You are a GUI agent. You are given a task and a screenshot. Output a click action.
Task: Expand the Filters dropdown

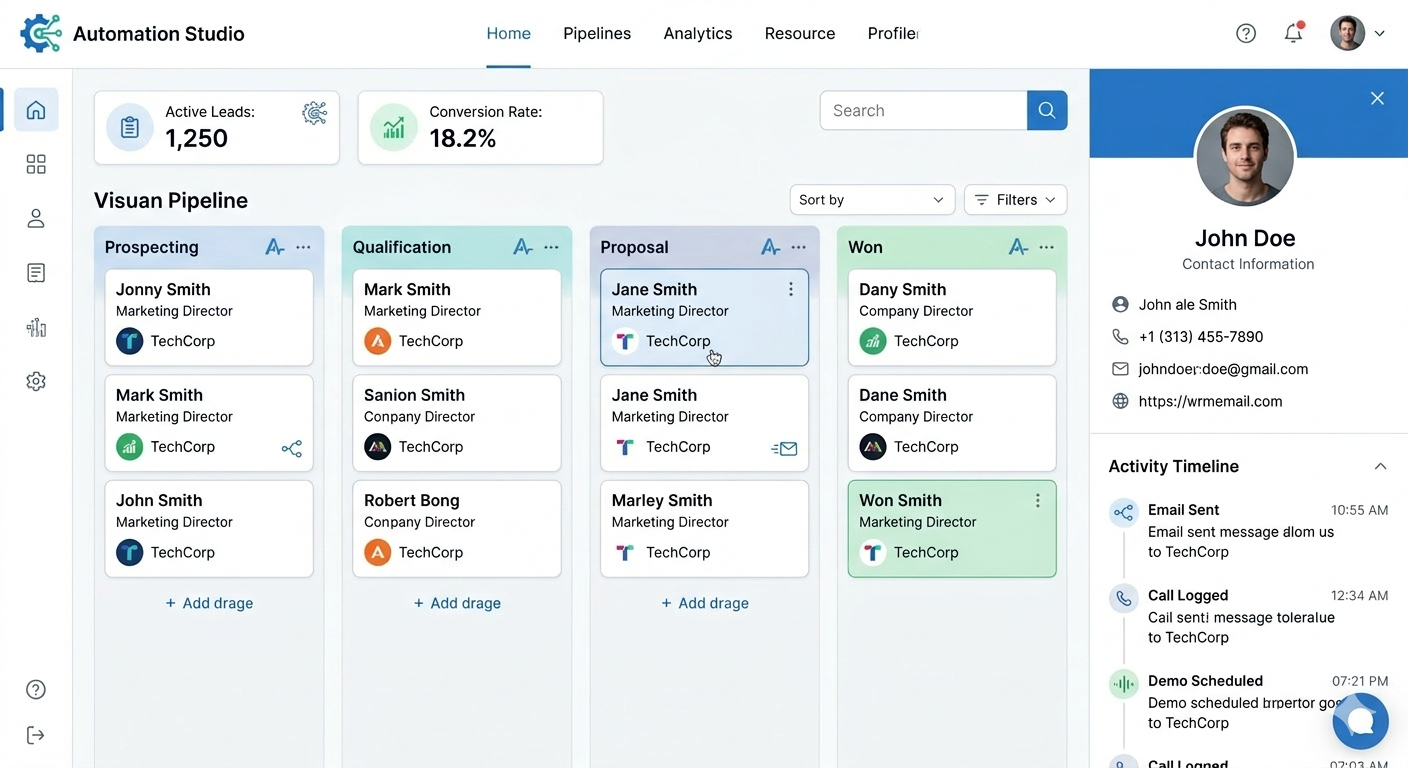tap(1015, 200)
